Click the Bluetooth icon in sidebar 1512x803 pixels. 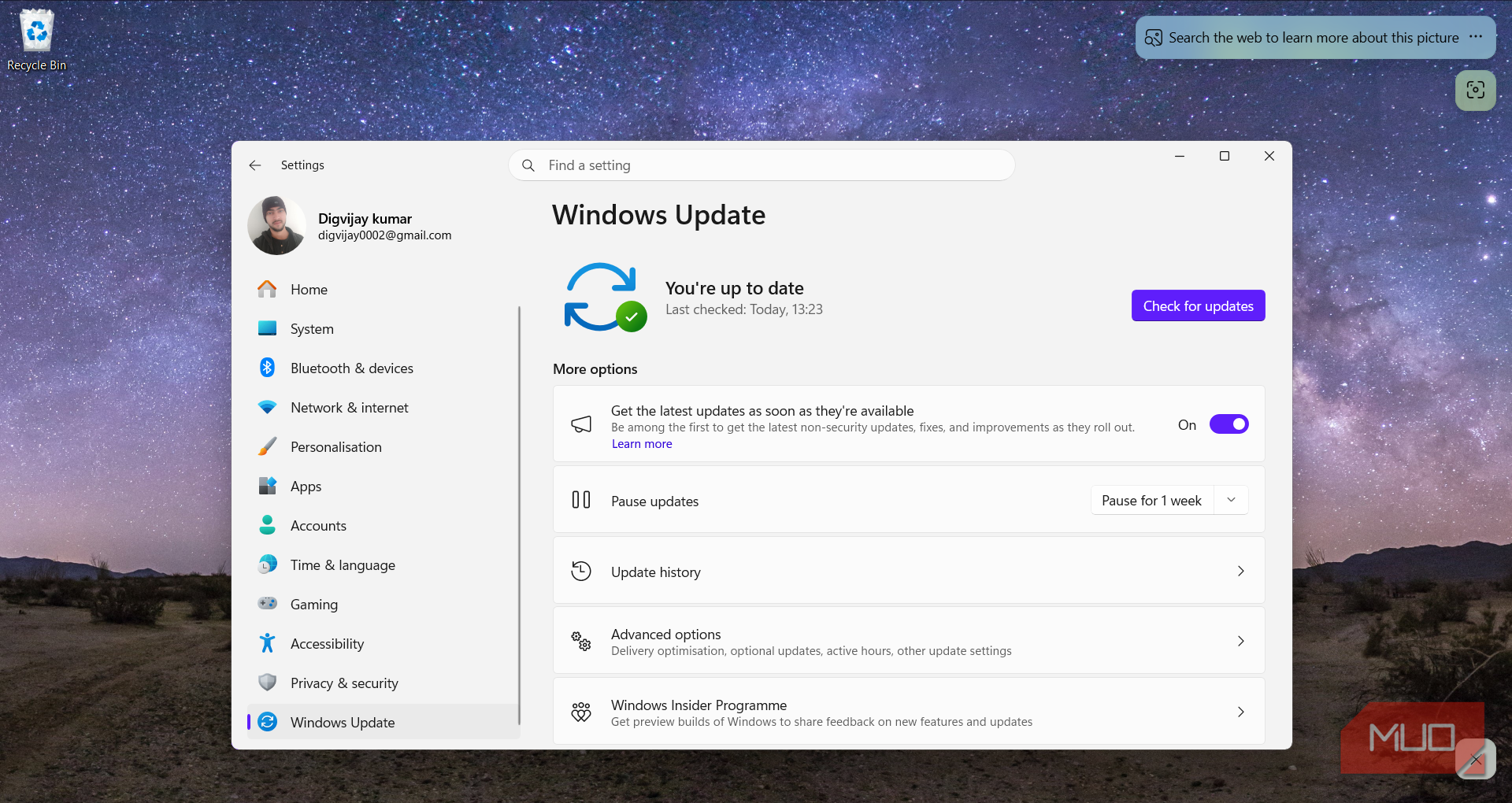(268, 368)
